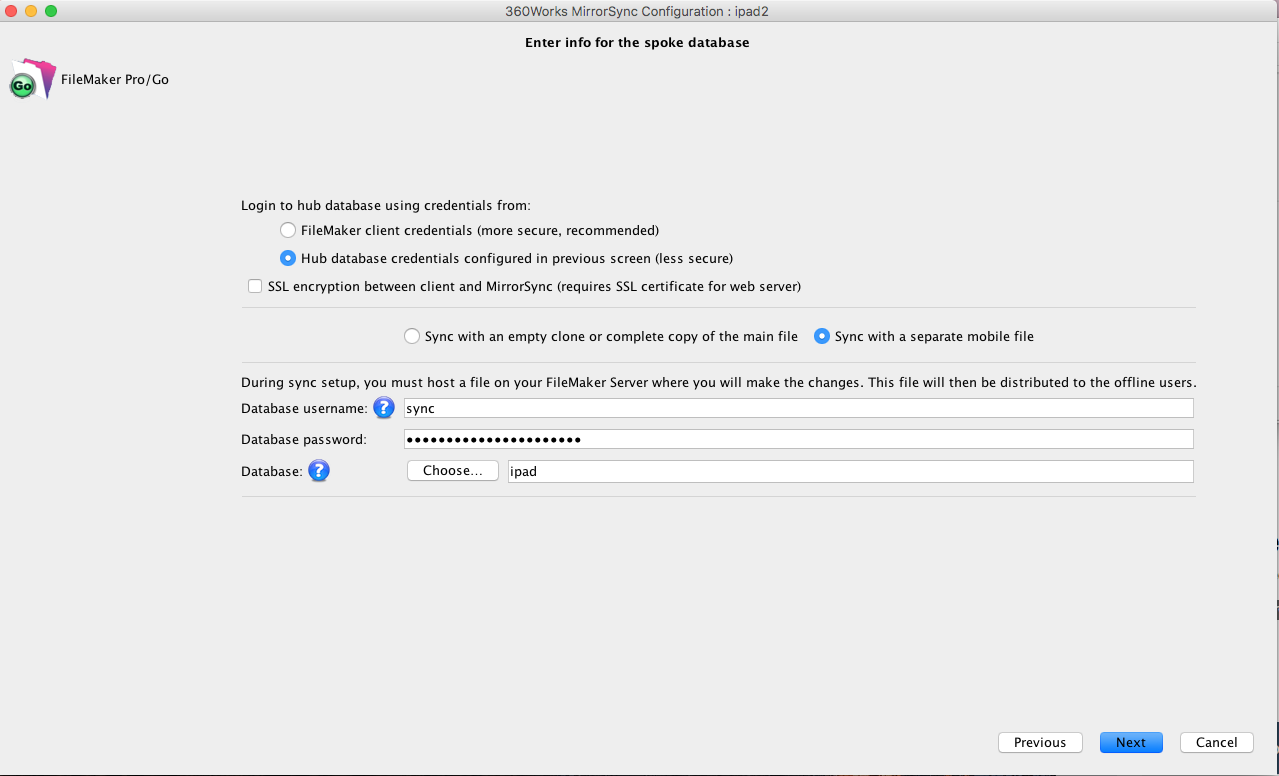Click the database name field containing ipad
The image size is (1279, 776).
click(x=850, y=471)
